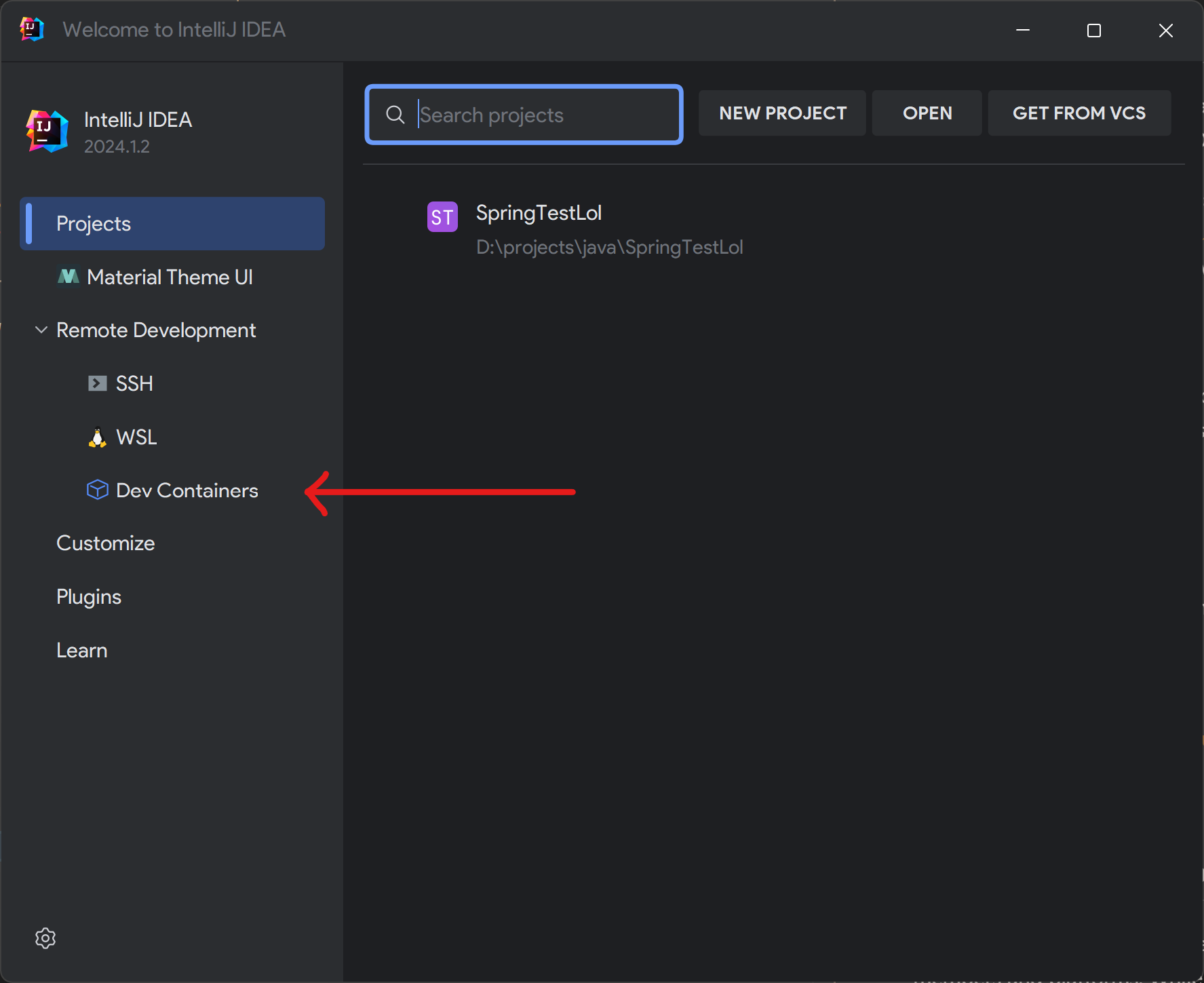1204x983 pixels.
Task: Click the IntelliJ IDEA logo in sidebar
Action: 47,132
